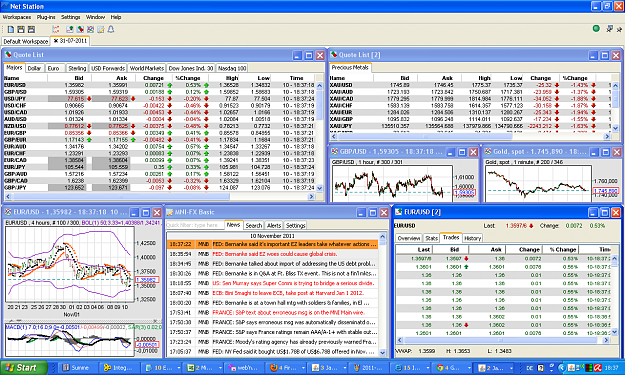Click the Quick filter input field
Viewport: 625px width, 375px height.
pos(195,225)
